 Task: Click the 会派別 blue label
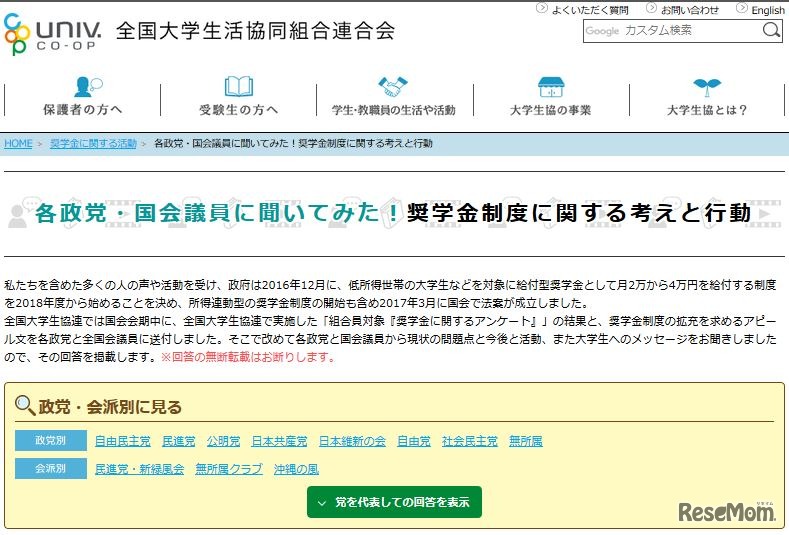tap(50, 468)
